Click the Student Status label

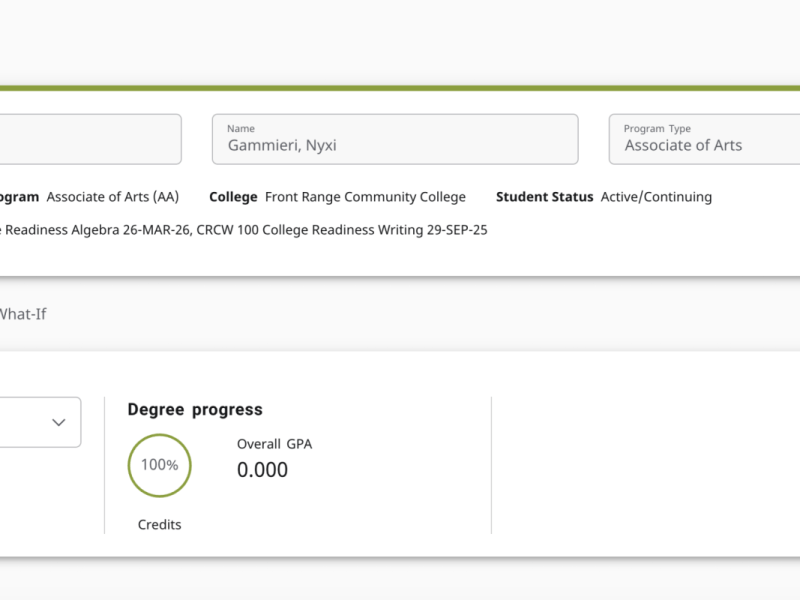click(544, 197)
